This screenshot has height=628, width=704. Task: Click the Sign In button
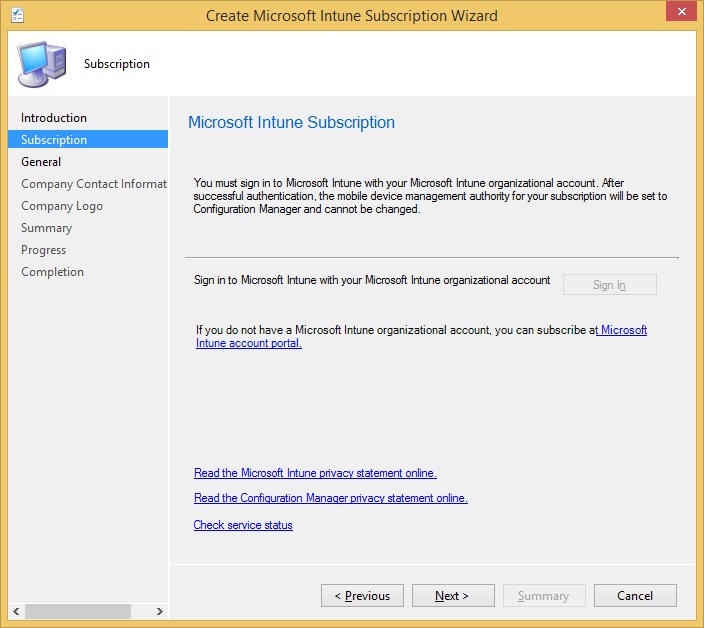pos(609,285)
